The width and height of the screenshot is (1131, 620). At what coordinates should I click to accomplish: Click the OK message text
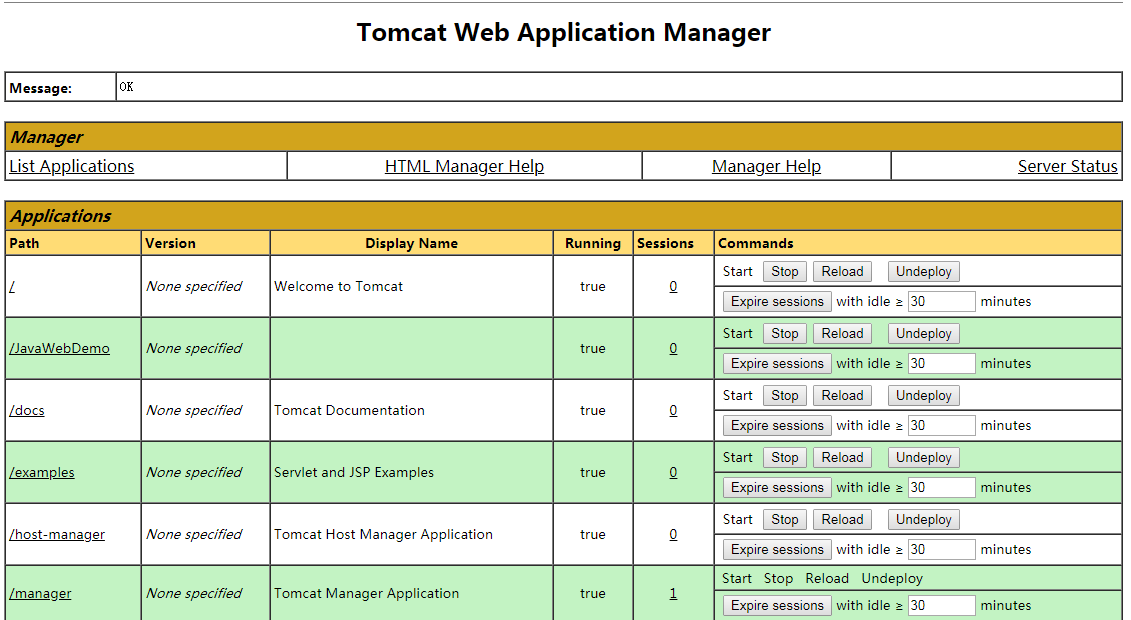tap(126, 87)
